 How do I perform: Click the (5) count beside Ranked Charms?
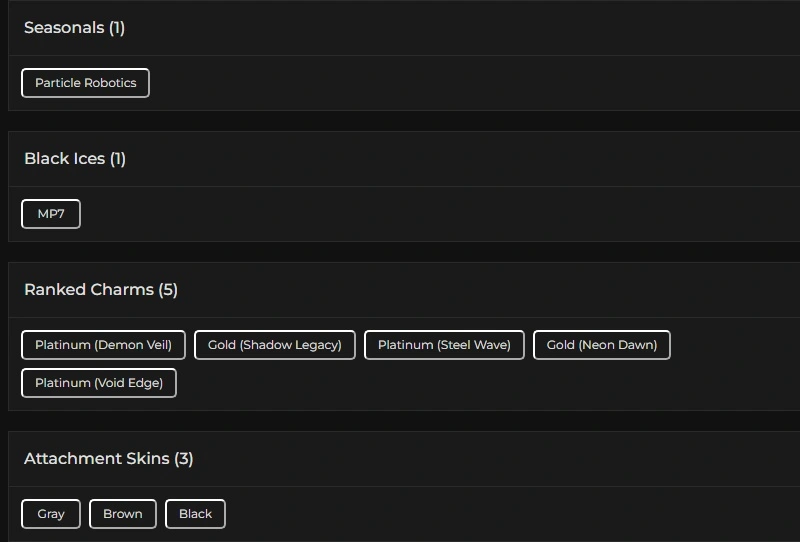click(x=168, y=290)
